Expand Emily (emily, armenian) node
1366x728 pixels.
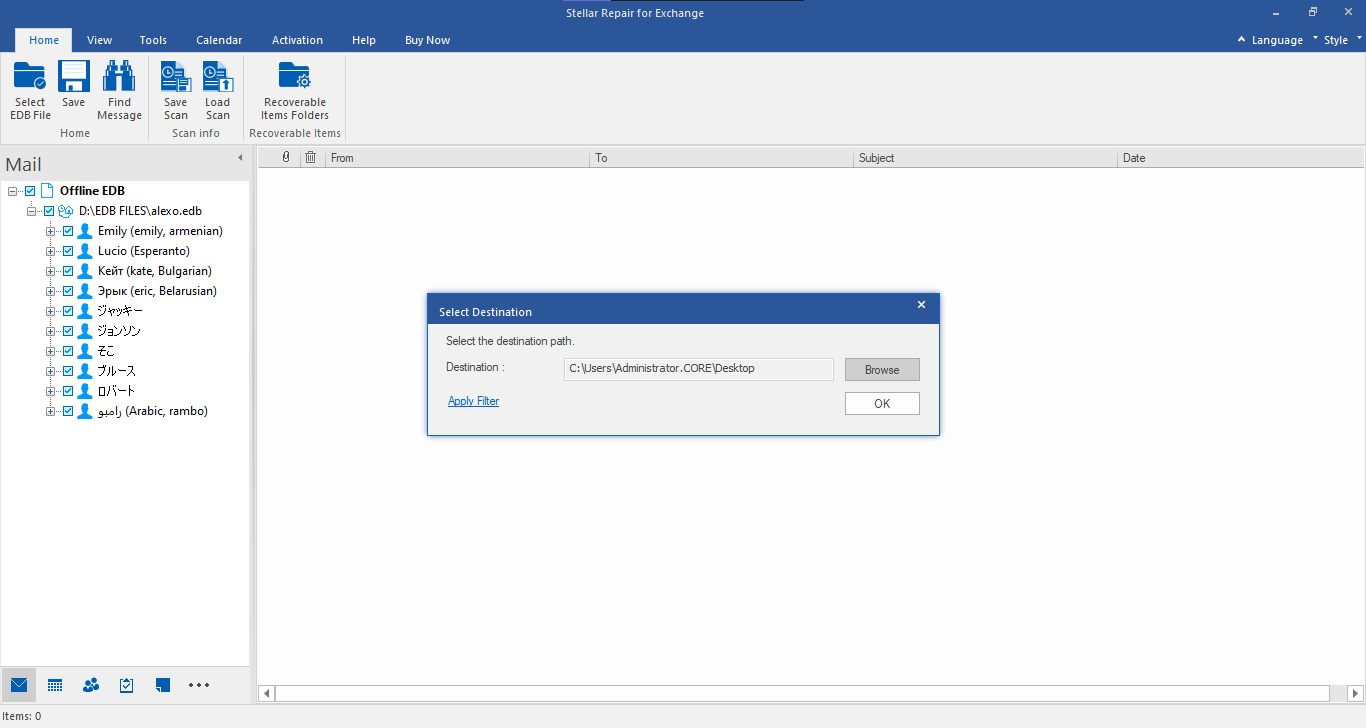(x=50, y=231)
